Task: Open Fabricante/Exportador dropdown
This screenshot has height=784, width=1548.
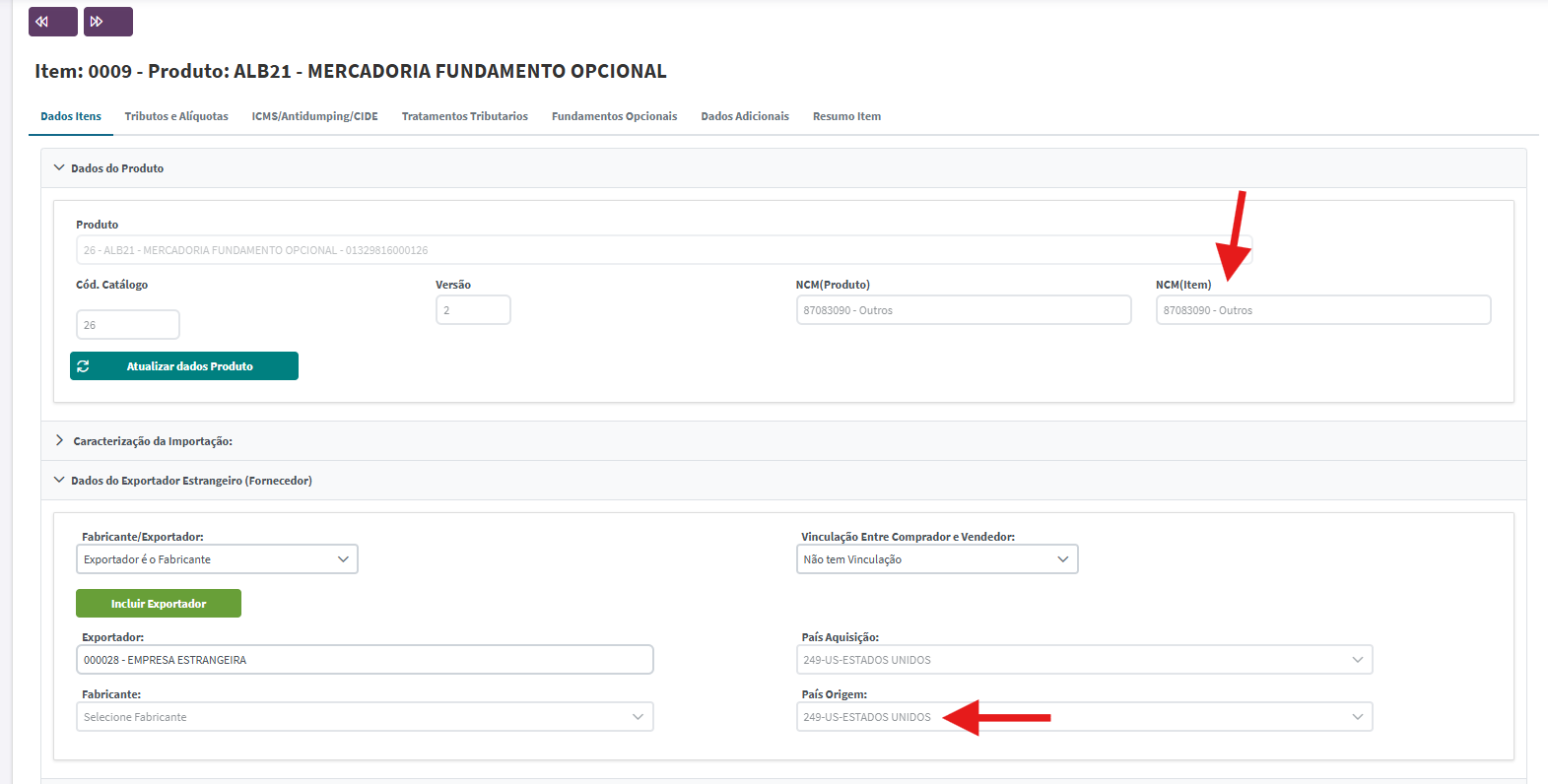Action: [217, 559]
